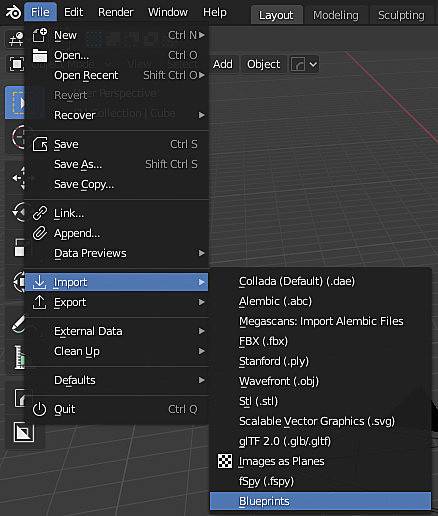Click the bottom toolbar shear icon

(x=24, y=432)
